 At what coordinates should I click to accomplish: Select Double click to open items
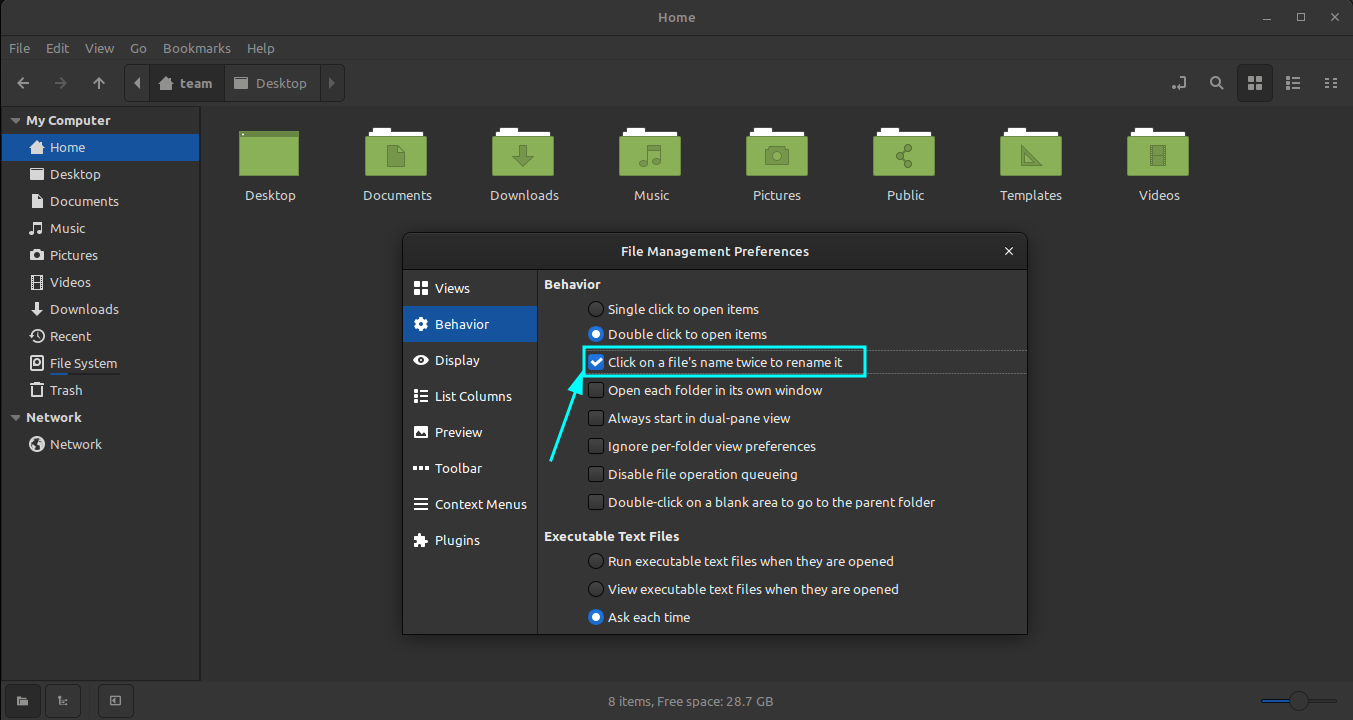(x=678, y=334)
